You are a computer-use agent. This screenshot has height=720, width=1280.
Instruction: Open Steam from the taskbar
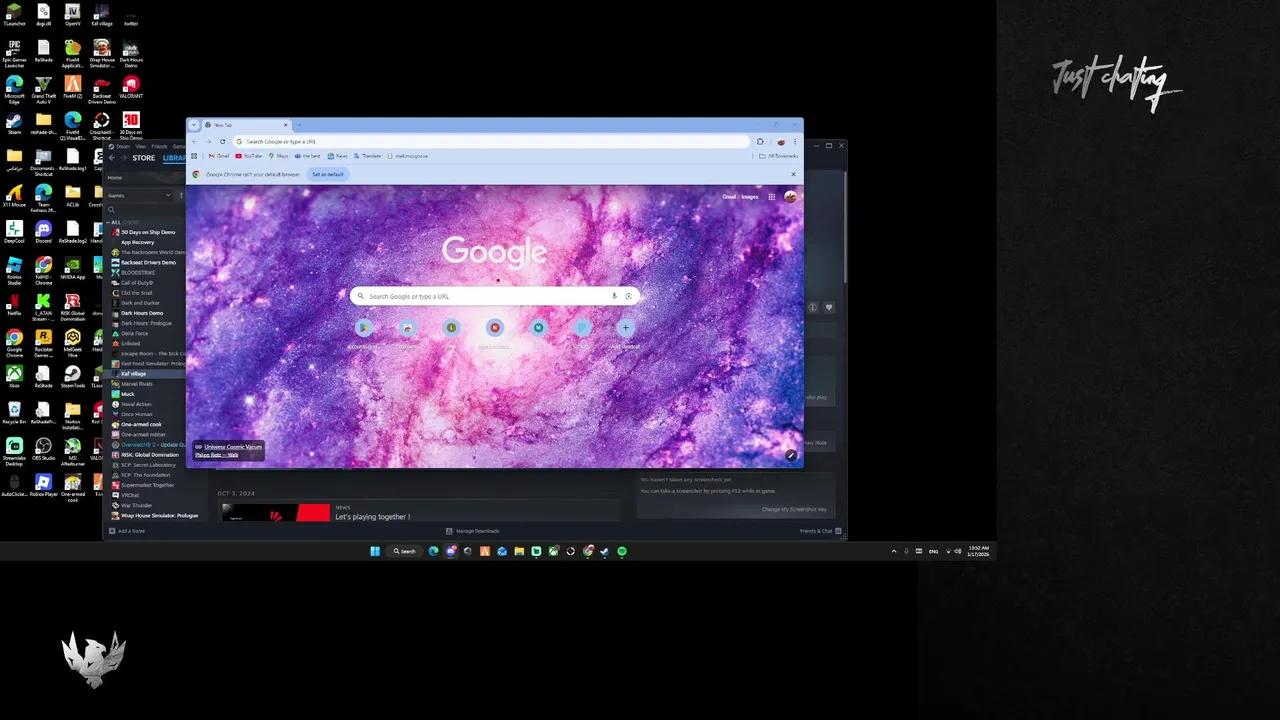click(x=604, y=551)
